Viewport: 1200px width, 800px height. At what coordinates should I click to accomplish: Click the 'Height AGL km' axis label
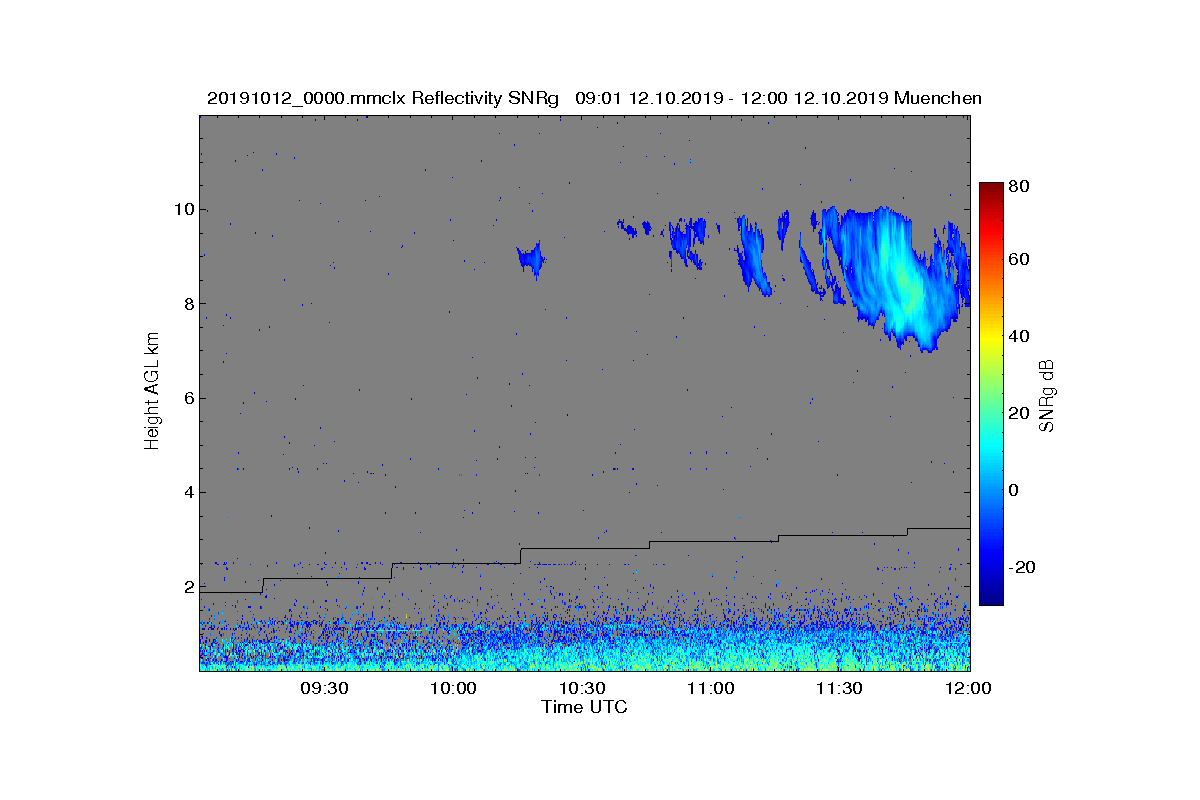(152, 393)
